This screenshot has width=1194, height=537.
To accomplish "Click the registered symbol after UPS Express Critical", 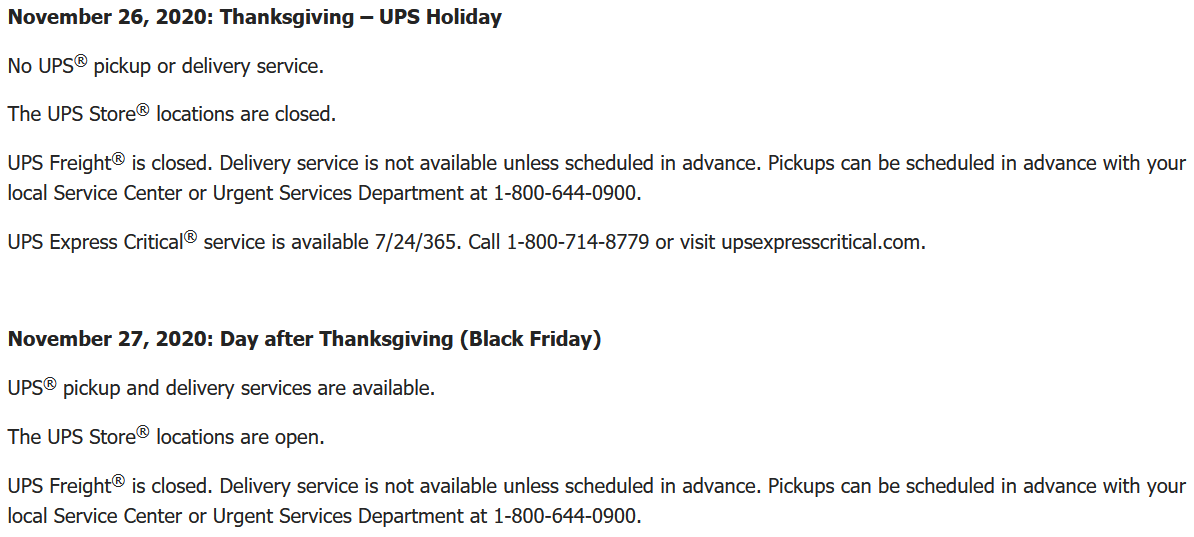I will pos(190,237).
